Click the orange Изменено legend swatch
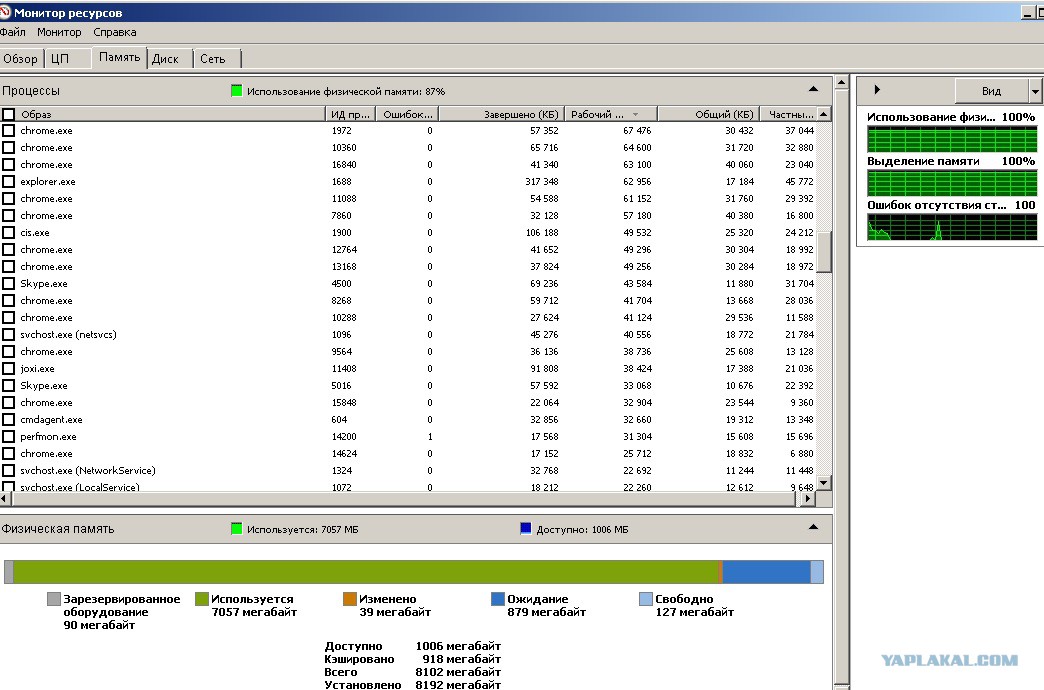The image size is (1044, 690). 349,599
